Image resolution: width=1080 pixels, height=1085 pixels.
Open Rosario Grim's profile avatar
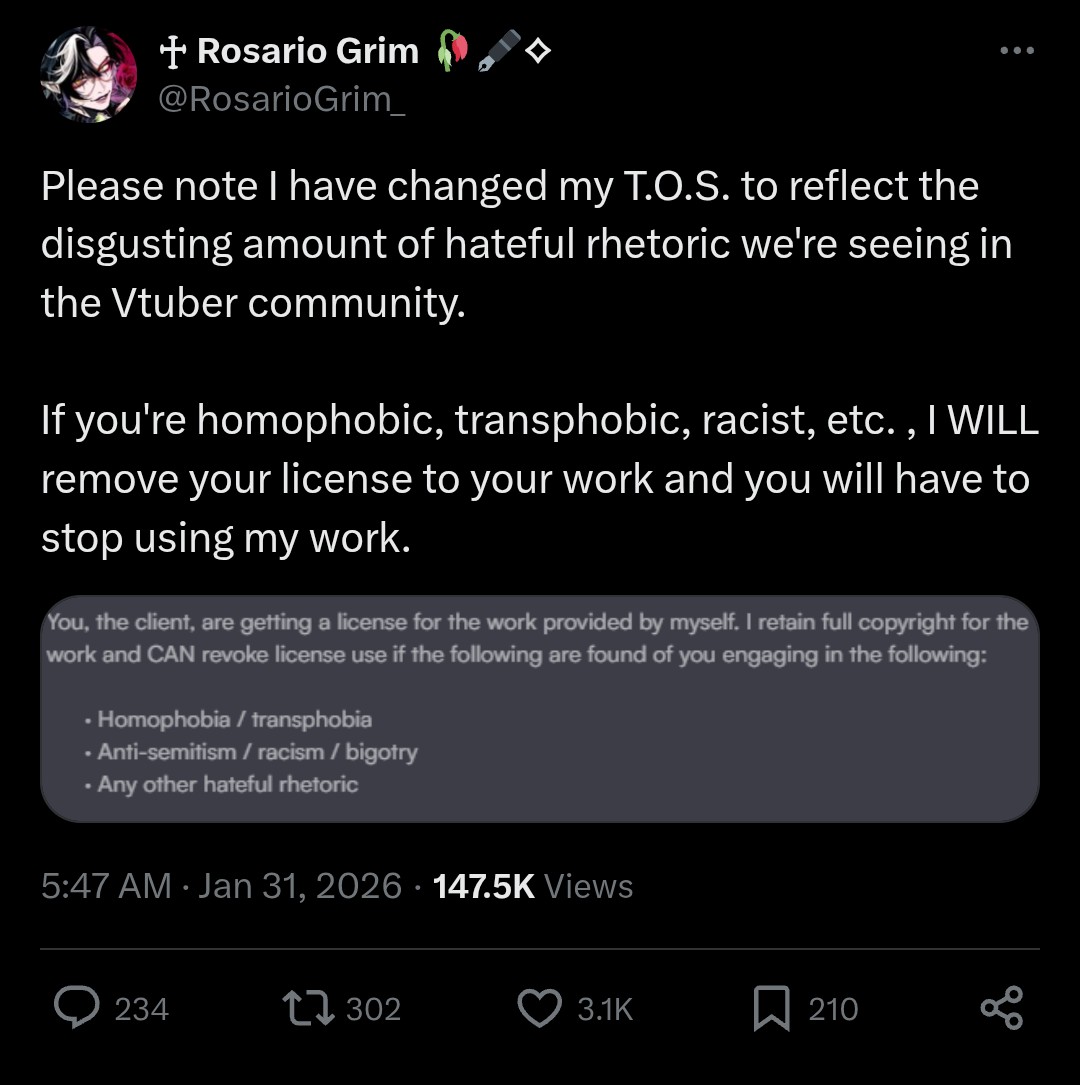[88, 75]
